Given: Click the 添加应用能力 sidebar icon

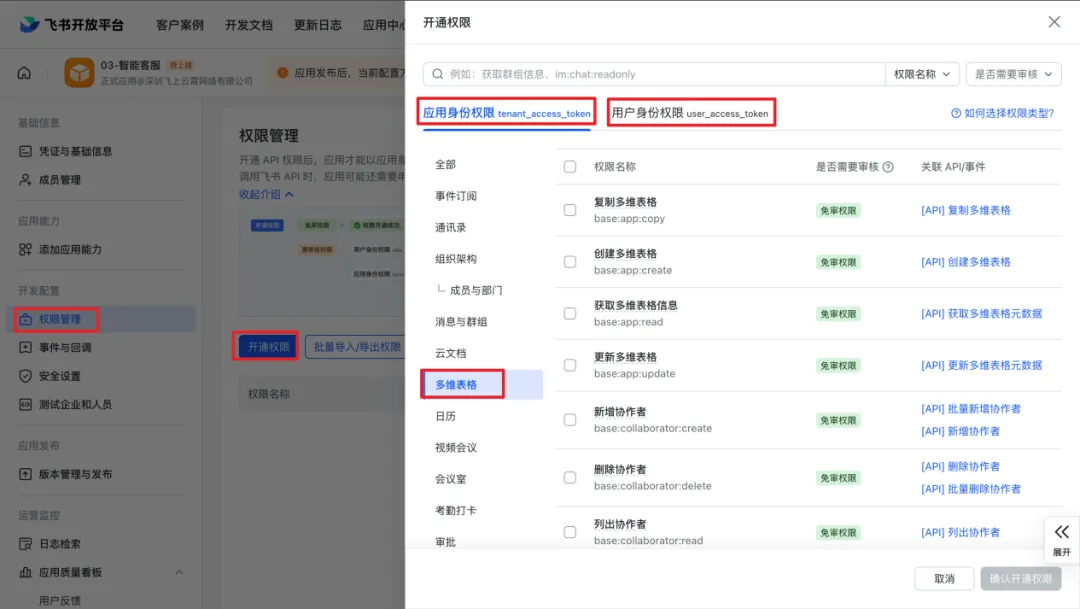Looking at the screenshot, I should pyautogui.click(x=25, y=249).
